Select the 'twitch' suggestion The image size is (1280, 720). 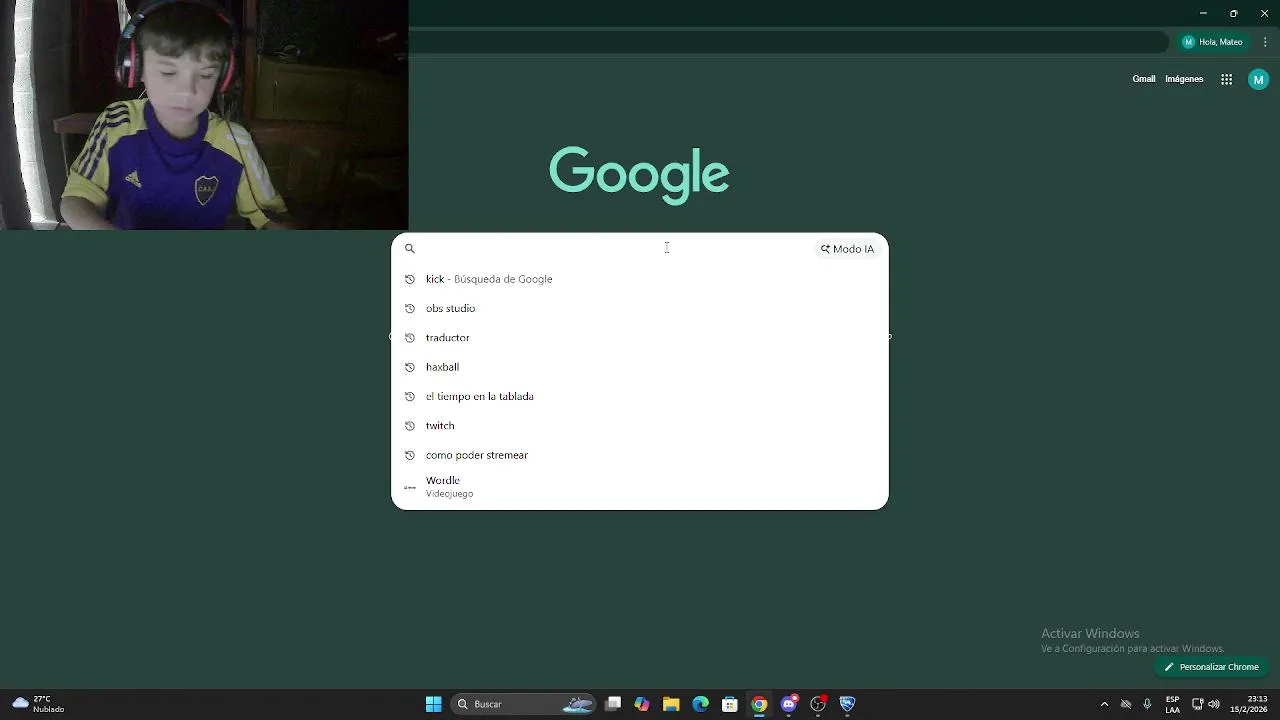[640, 426]
